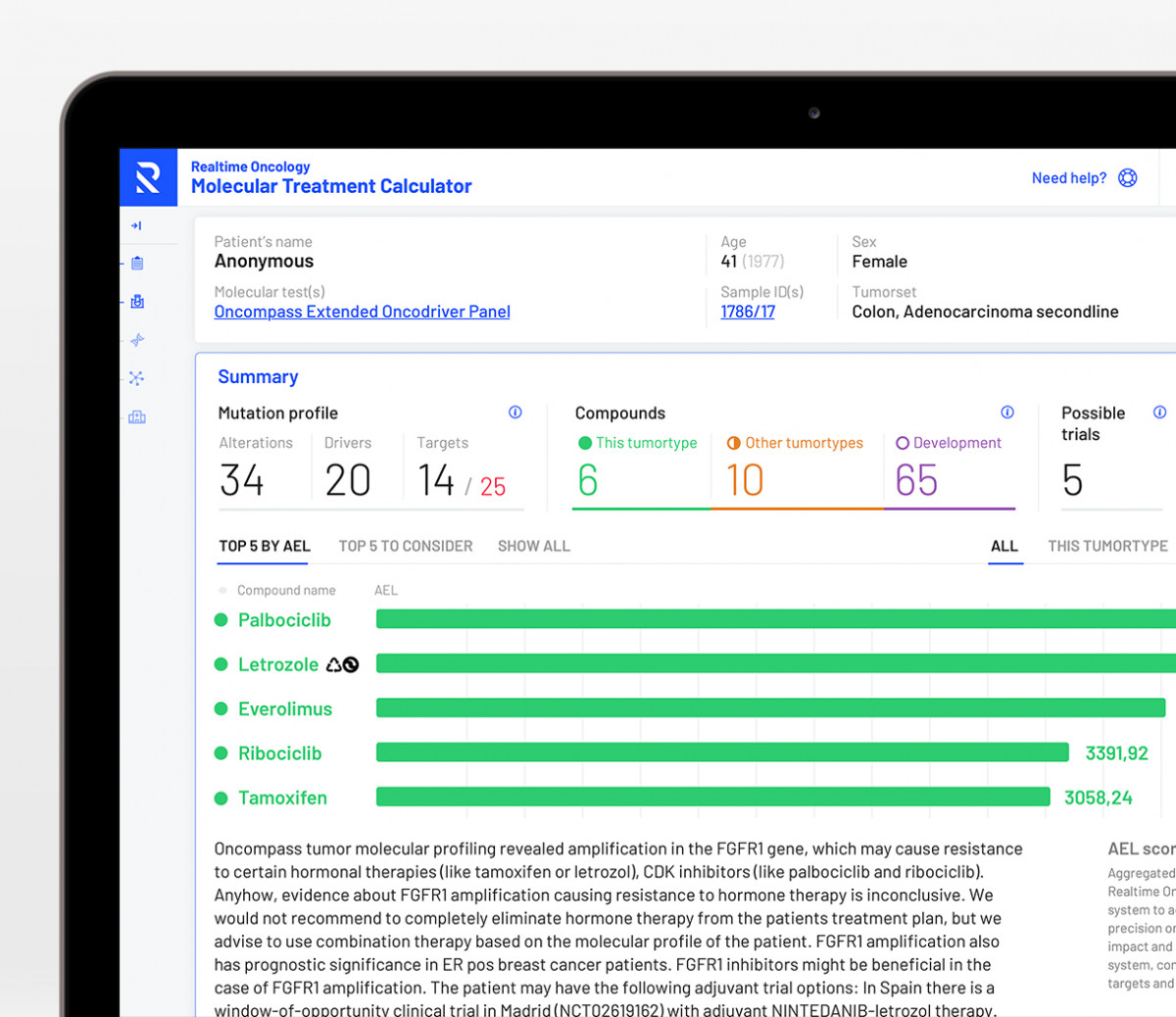The image size is (1176, 1017).
Task: Click the Possible trials info icon
Action: click(x=1159, y=412)
